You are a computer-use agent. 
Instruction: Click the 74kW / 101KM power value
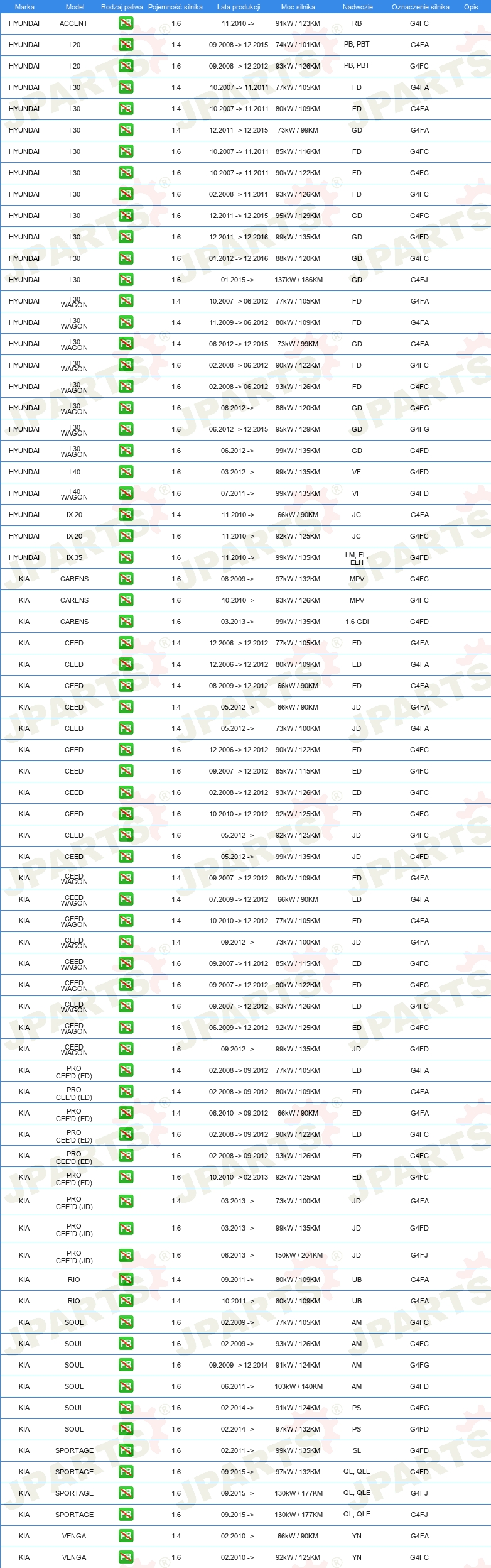click(298, 45)
